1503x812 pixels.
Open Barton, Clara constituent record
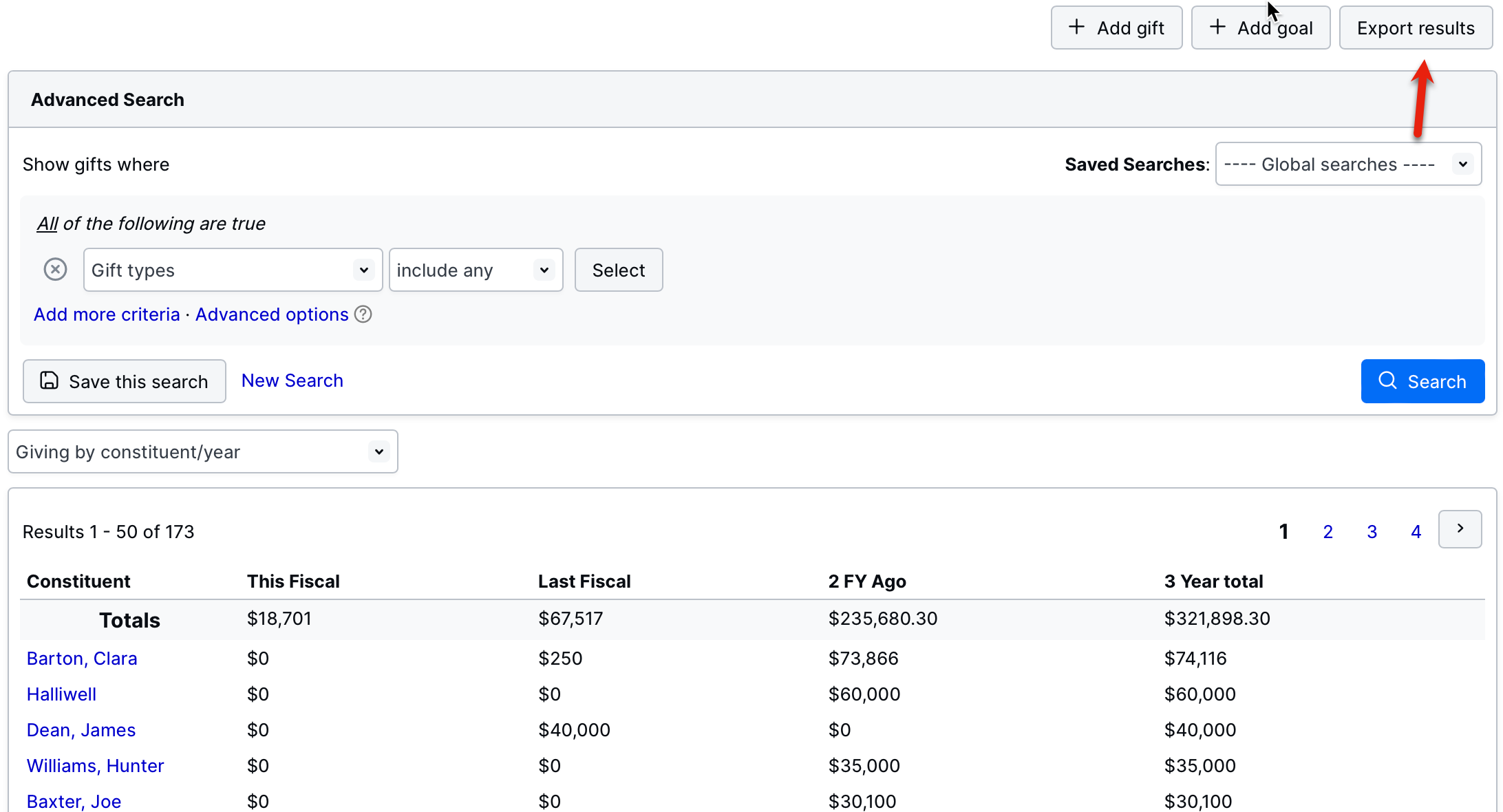tap(82, 659)
